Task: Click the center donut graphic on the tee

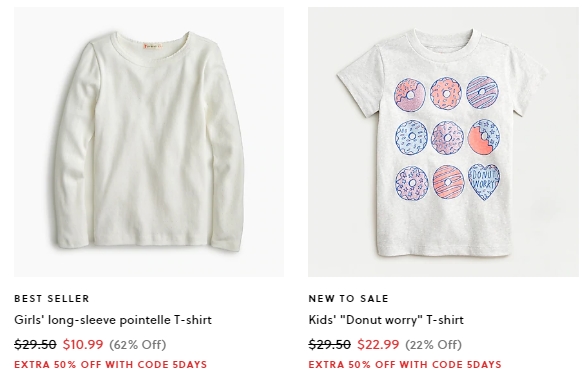Action: (x=447, y=138)
